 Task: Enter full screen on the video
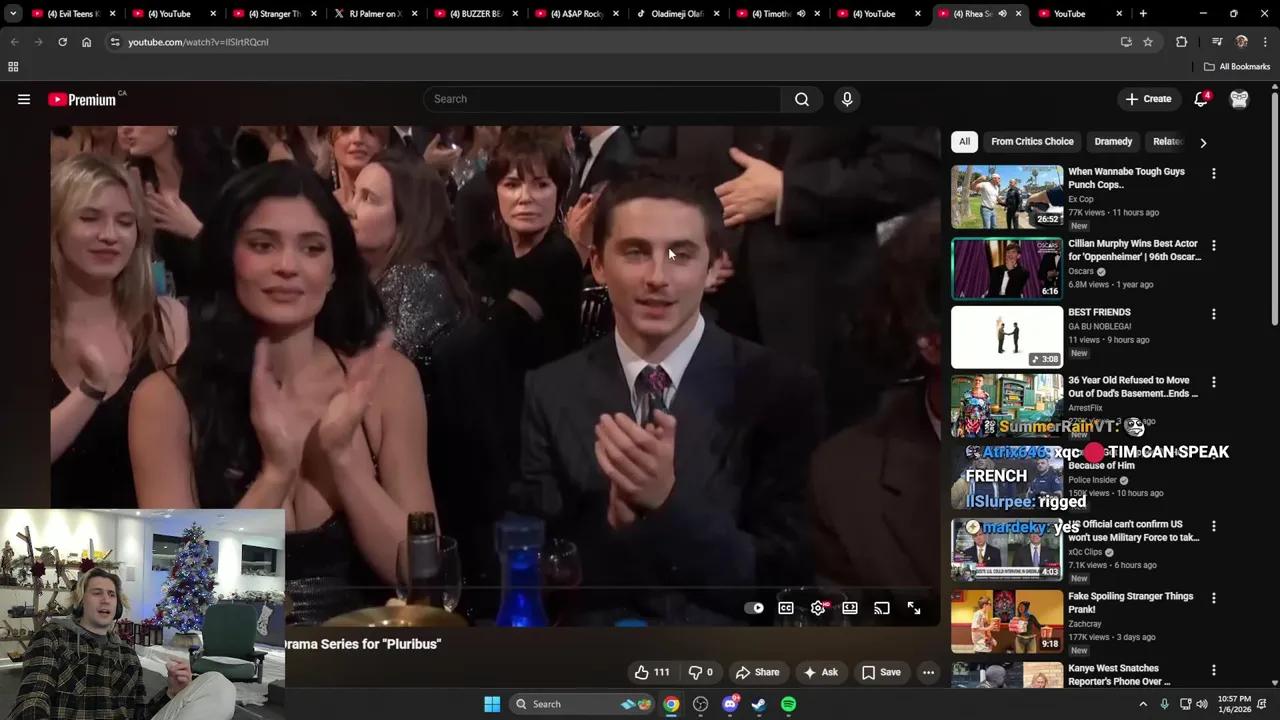(914, 608)
